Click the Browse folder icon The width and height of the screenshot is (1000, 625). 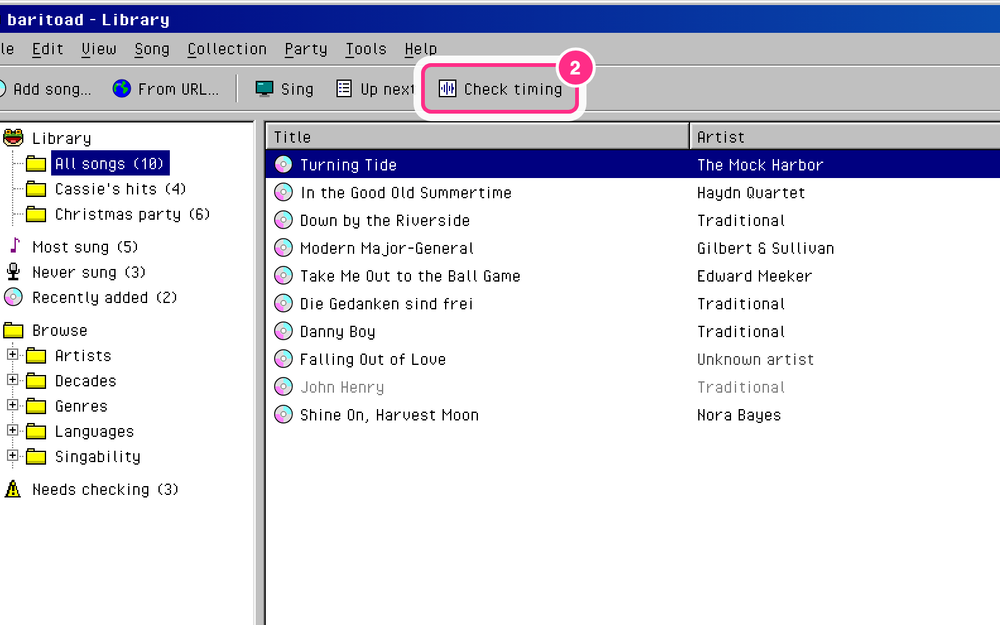tap(13, 330)
